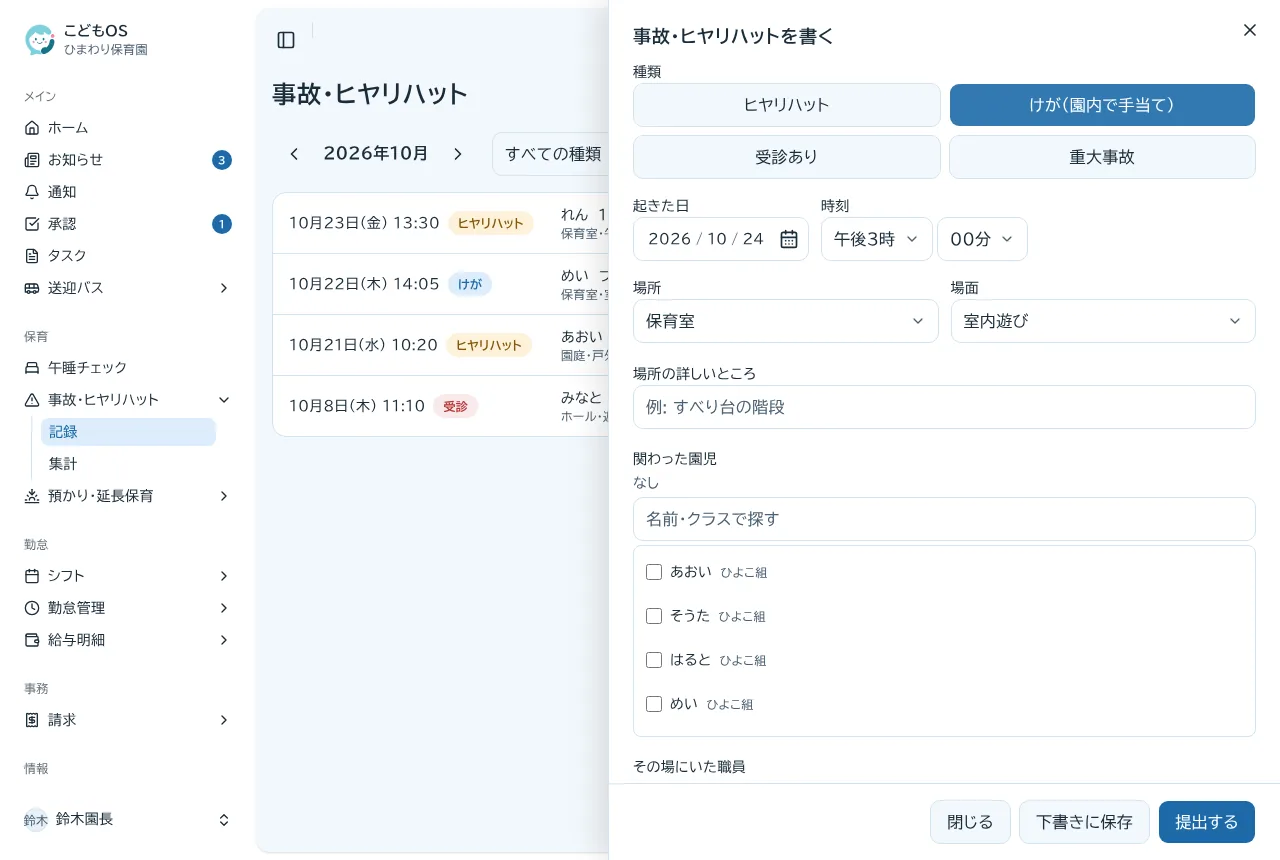Image resolution: width=1280 pixels, height=860 pixels.
Task: Select the 受診あり type option
Action: point(787,157)
